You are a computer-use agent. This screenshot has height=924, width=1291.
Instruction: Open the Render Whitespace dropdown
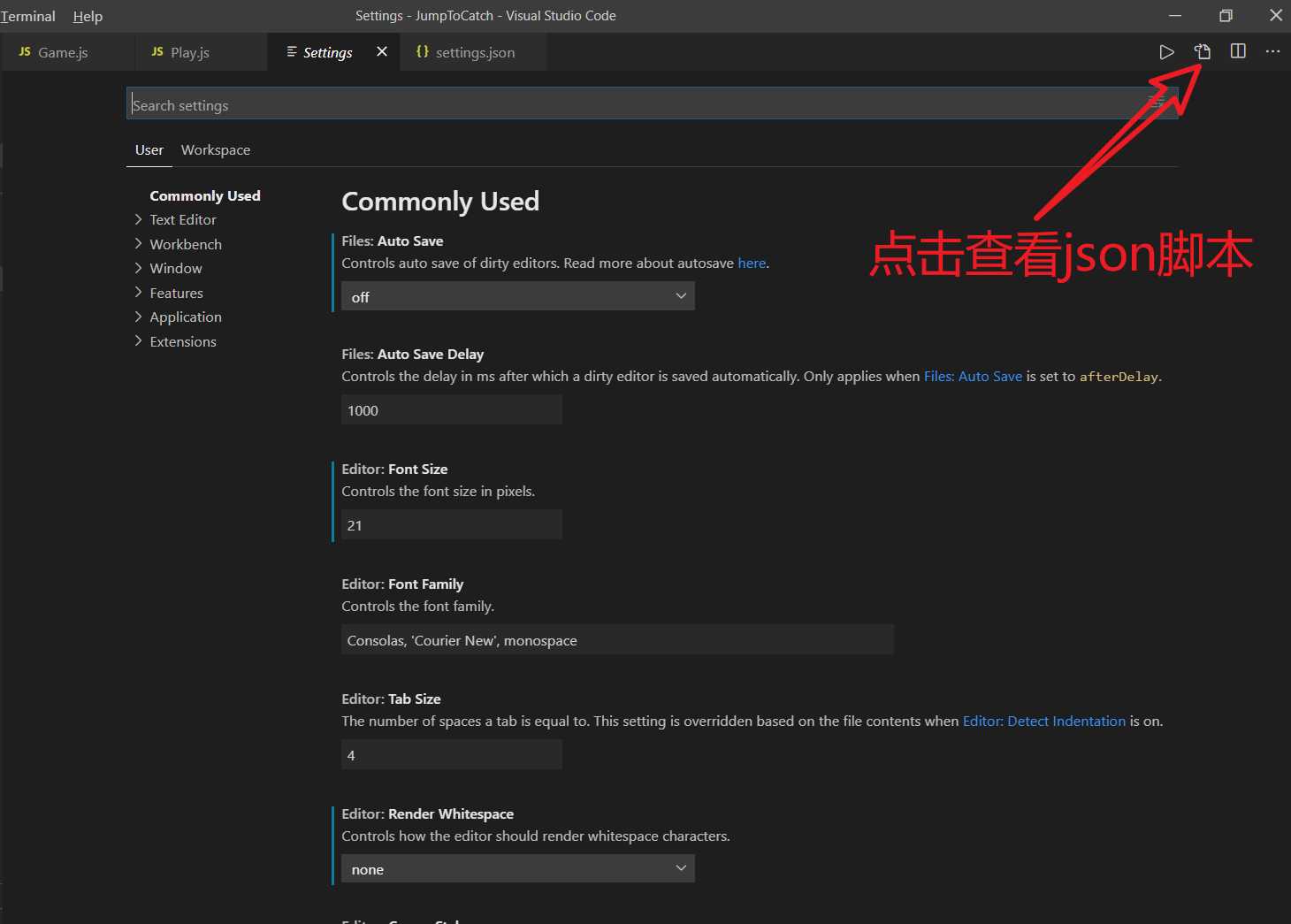pos(518,869)
